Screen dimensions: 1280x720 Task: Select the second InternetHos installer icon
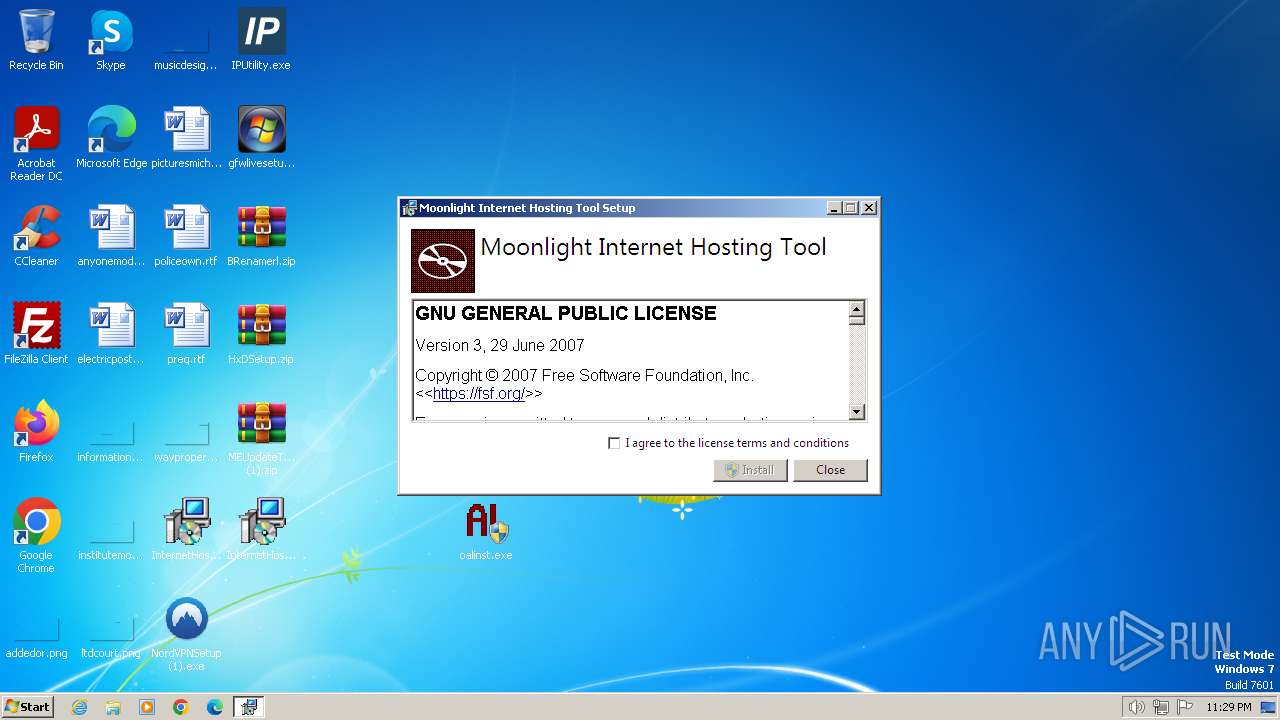261,530
